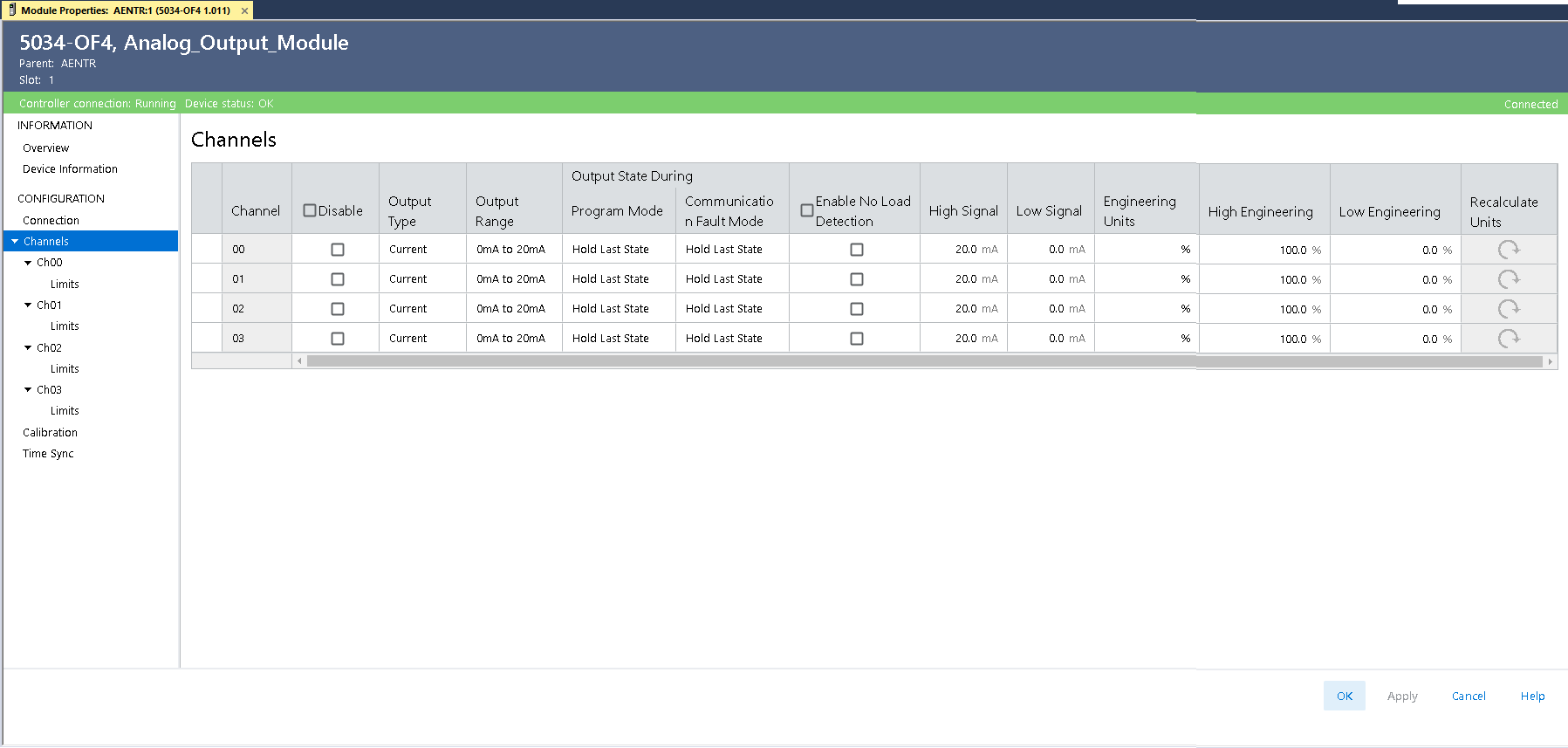Image resolution: width=1568 pixels, height=748 pixels.
Task: Edit Engineering Units field for channel 02
Action: (x=1147, y=309)
